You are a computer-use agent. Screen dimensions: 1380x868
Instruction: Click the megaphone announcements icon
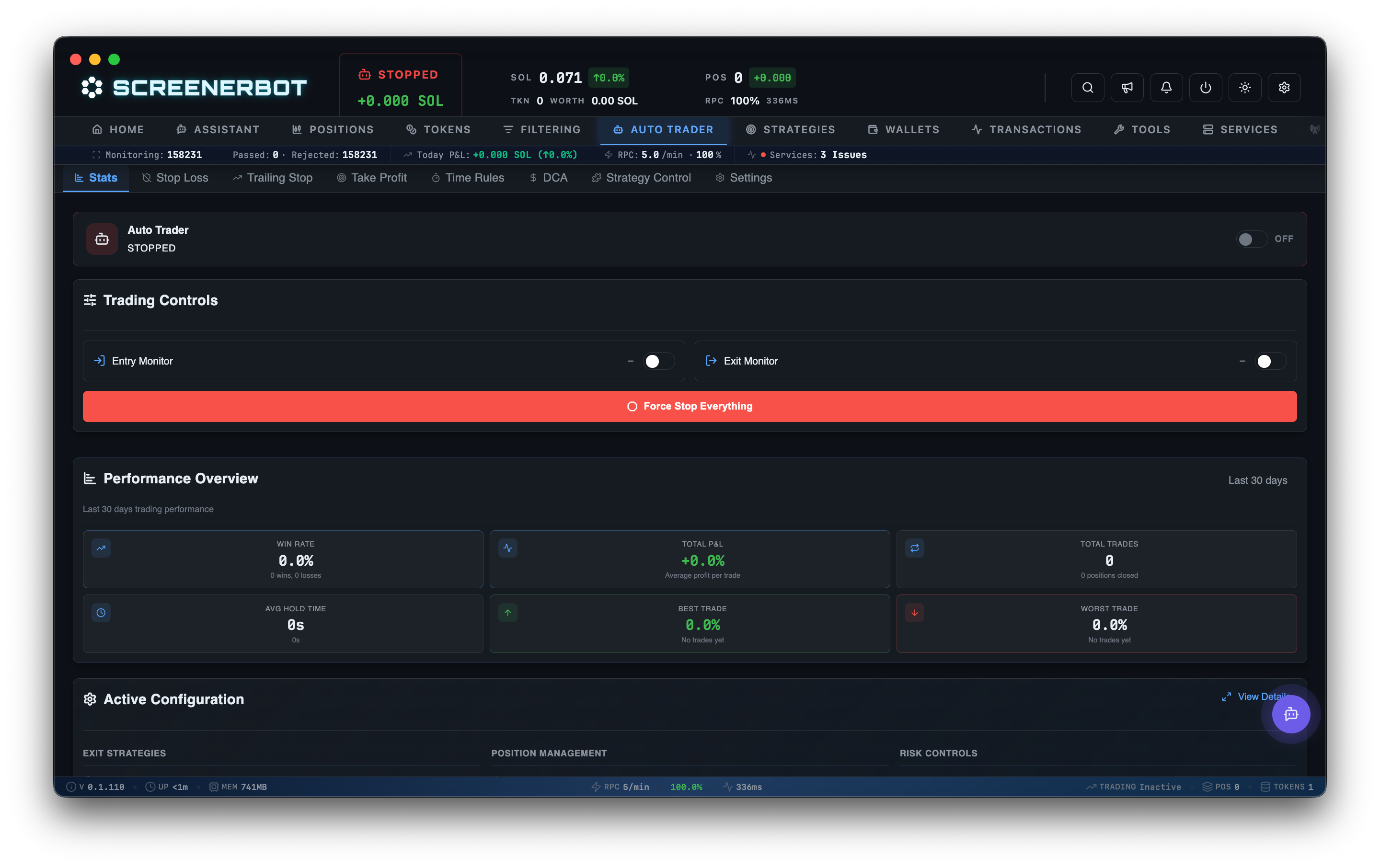[x=1127, y=87]
